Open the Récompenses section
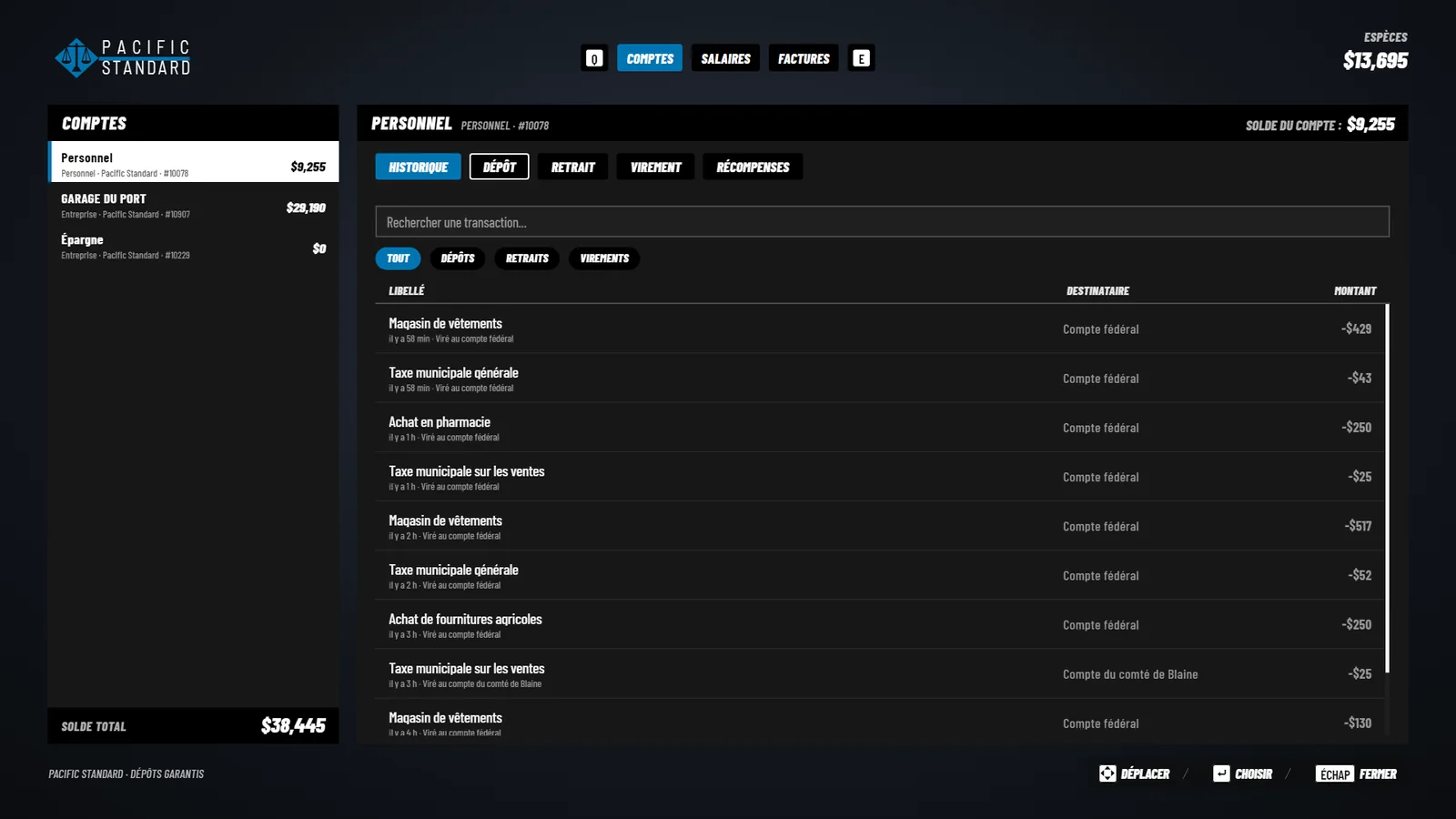The image size is (1456, 819). point(753,167)
